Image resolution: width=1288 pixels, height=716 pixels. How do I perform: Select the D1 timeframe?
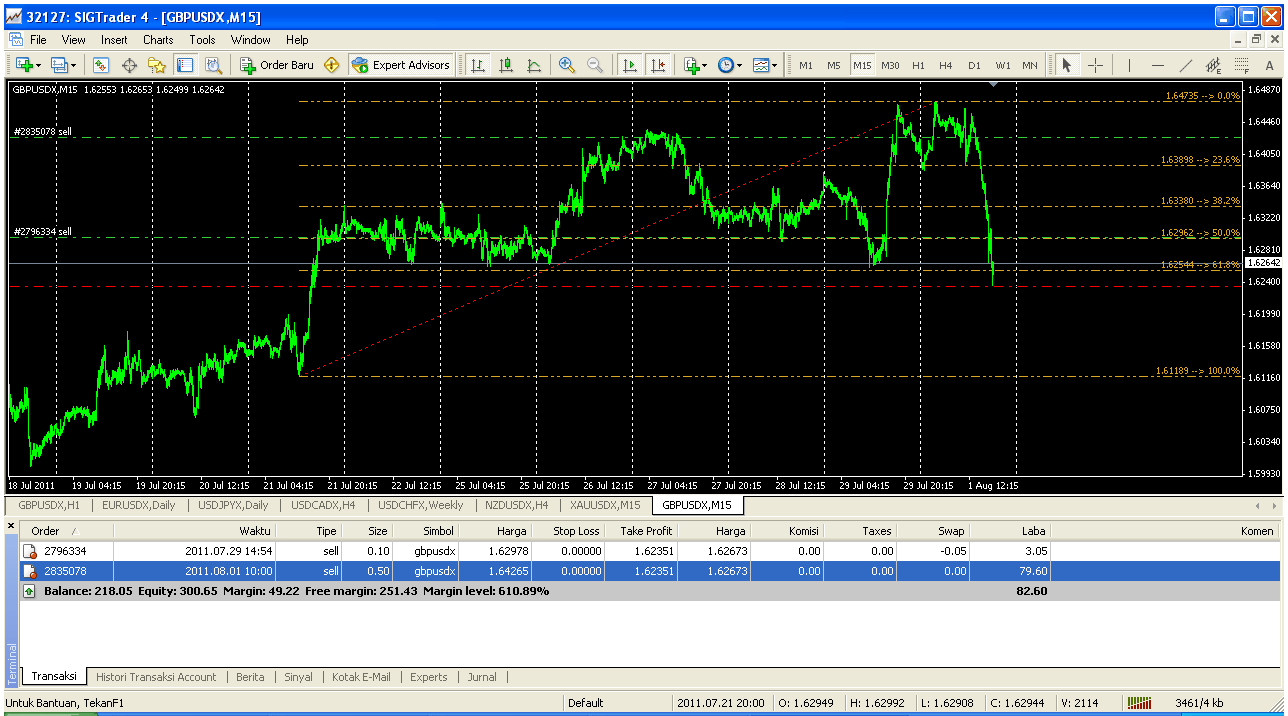coord(974,65)
